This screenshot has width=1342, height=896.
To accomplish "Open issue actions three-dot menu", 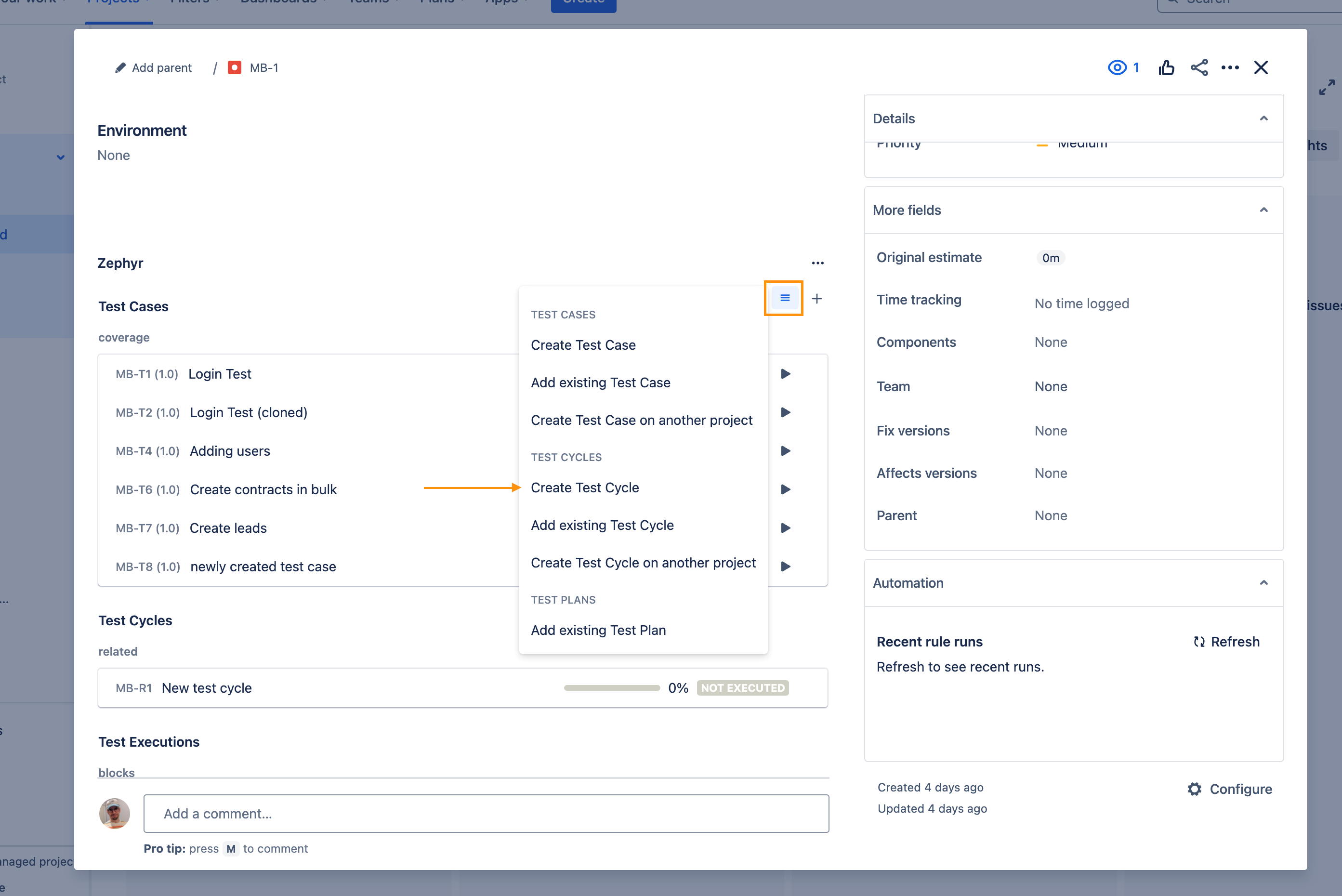I will point(1229,68).
